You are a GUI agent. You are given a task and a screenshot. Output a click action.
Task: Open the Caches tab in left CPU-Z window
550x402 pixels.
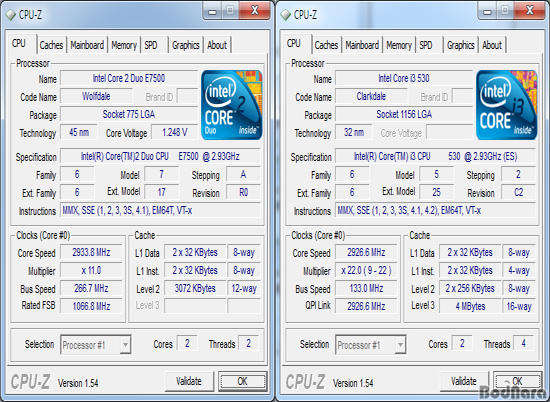(x=51, y=45)
